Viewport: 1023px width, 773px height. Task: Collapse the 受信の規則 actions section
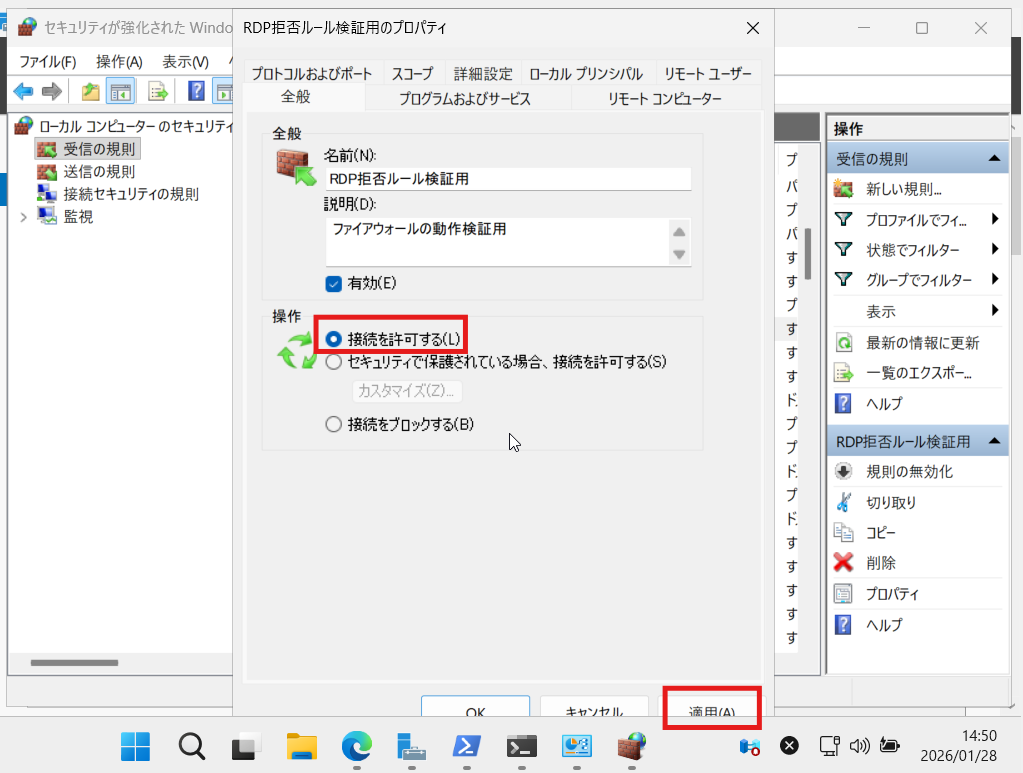994,159
